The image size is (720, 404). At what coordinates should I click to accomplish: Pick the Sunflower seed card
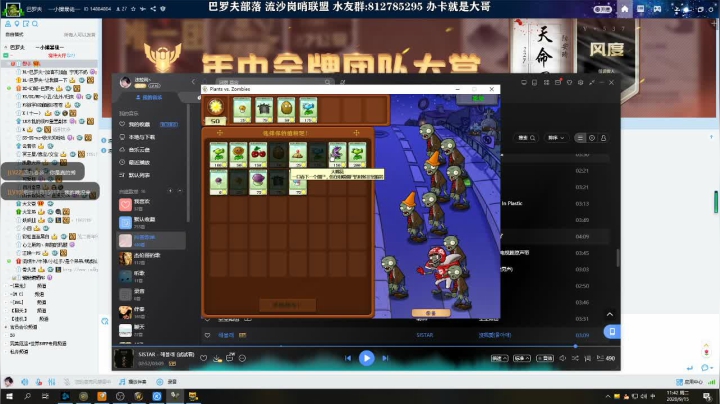(x=238, y=154)
